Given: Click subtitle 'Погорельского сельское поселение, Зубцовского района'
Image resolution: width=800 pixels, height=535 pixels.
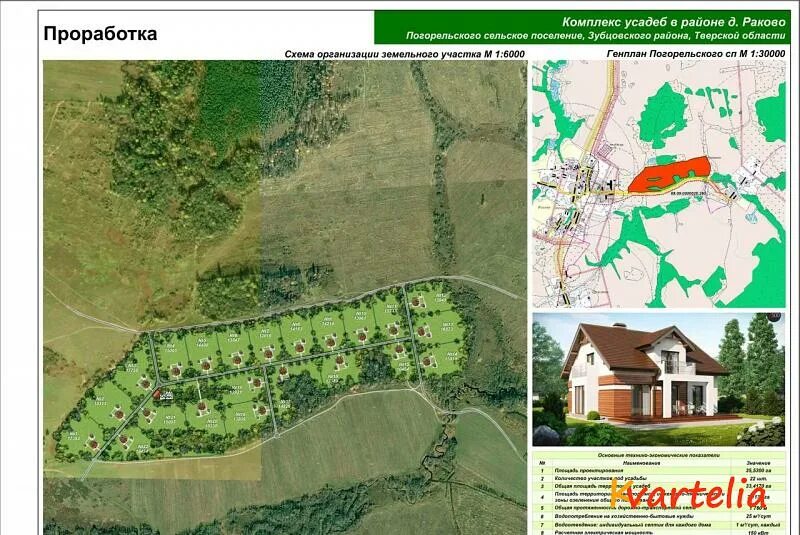Looking at the screenshot, I should click(x=546, y=36).
